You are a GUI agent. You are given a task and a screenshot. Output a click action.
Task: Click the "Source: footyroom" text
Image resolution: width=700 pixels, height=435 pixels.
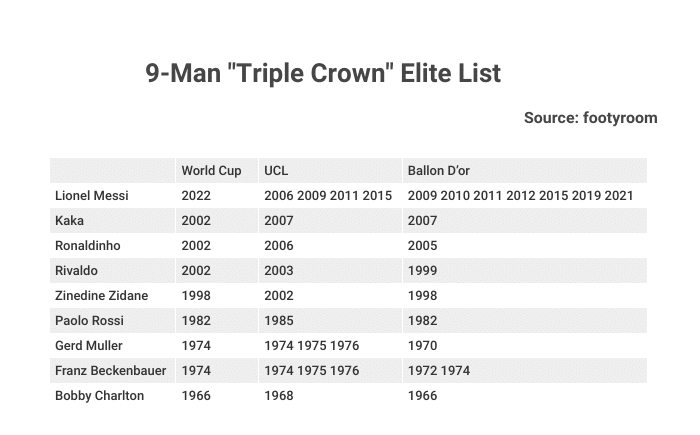[591, 118]
